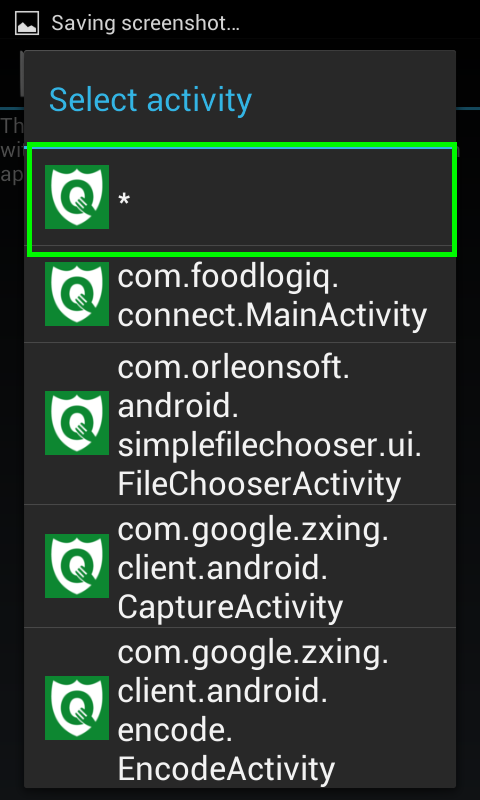Screen dimensions: 480x800
Task: Tap the shield icon beside the asterisk entry
Action: (77, 197)
